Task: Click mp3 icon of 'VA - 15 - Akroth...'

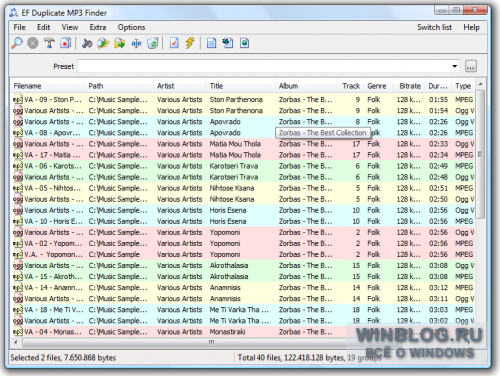Action: point(18,276)
